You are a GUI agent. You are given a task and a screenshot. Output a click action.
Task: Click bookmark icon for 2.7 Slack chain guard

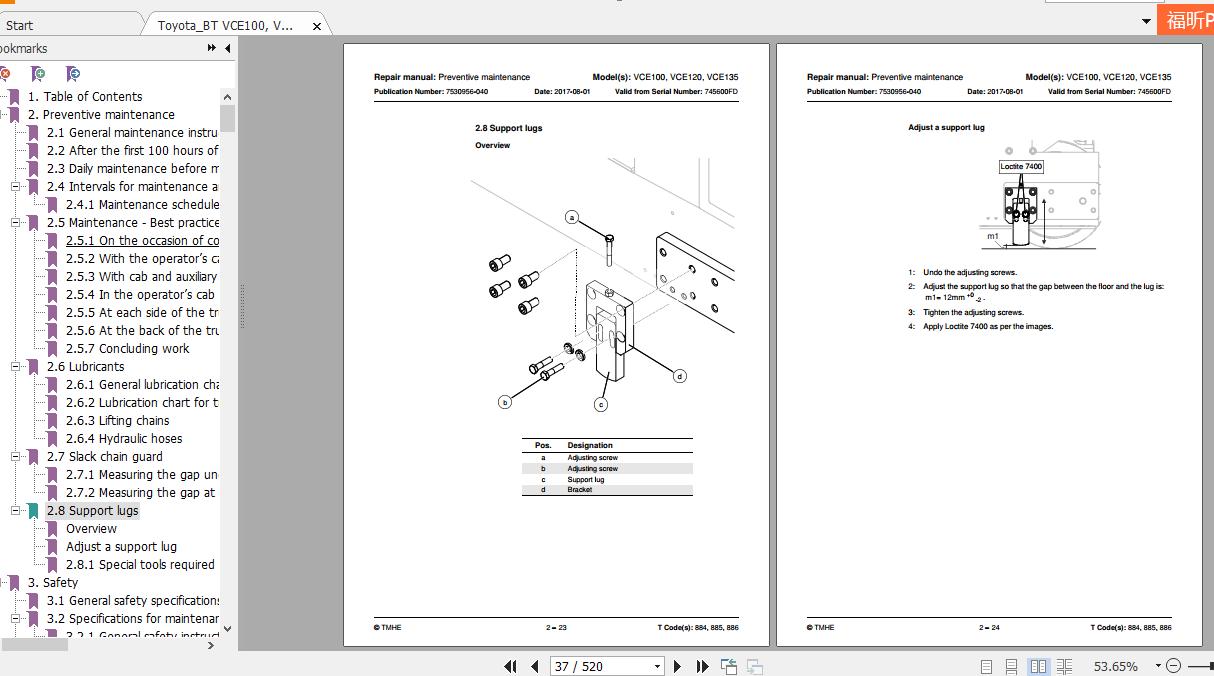click(34, 457)
